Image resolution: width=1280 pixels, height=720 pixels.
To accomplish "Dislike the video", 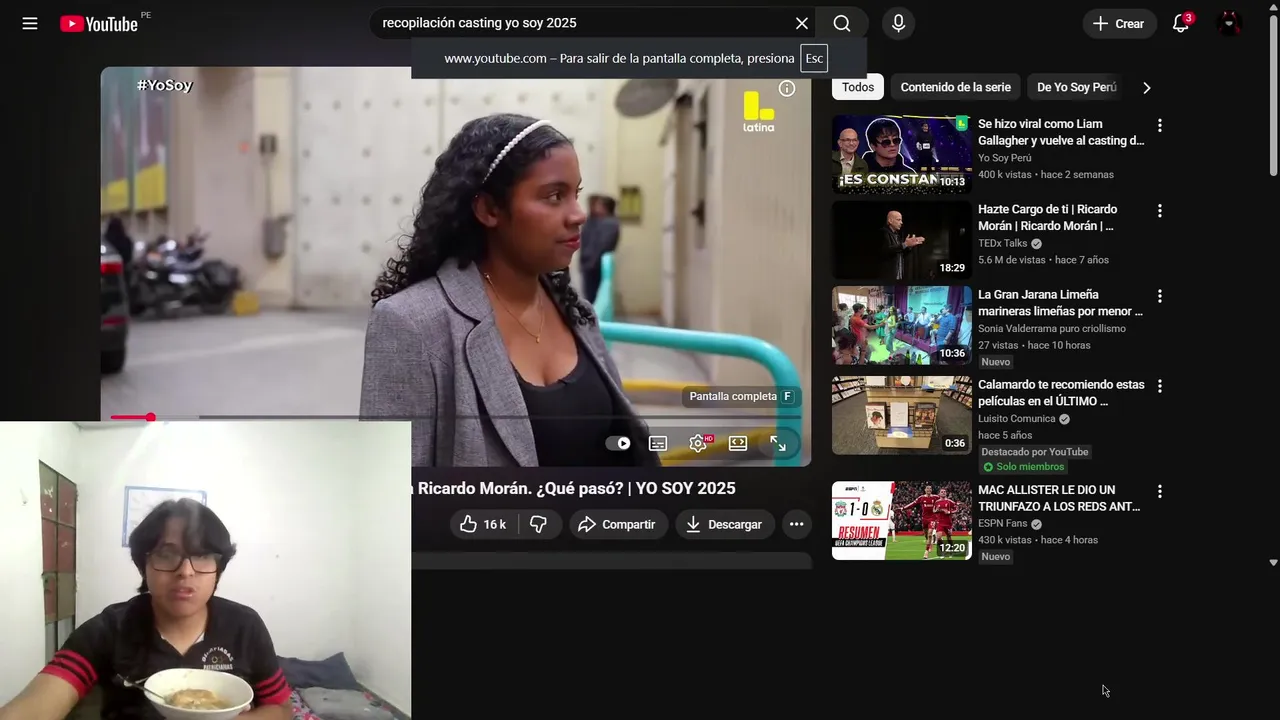I will (x=538, y=524).
